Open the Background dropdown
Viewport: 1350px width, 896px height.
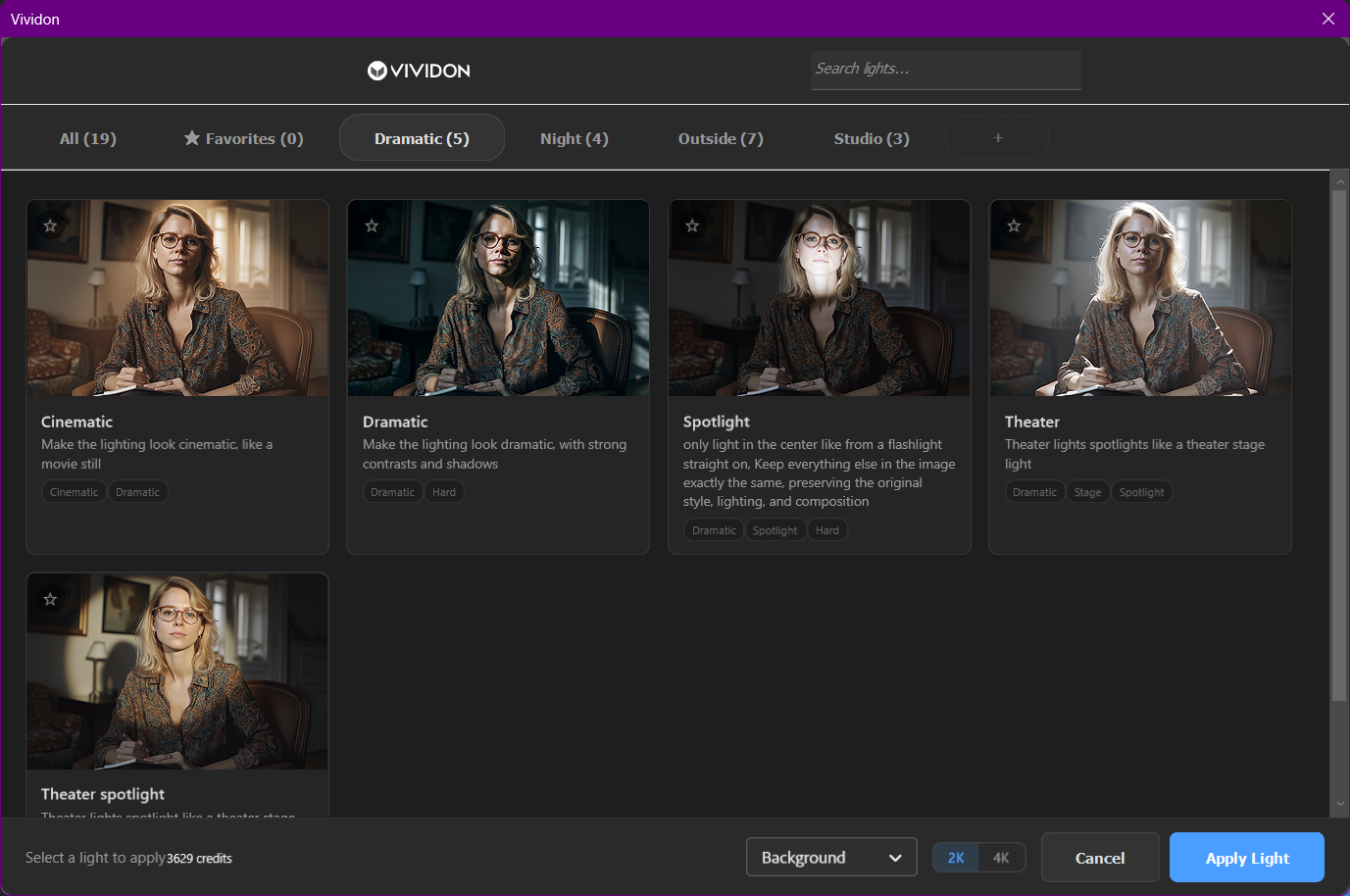coord(831,856)
